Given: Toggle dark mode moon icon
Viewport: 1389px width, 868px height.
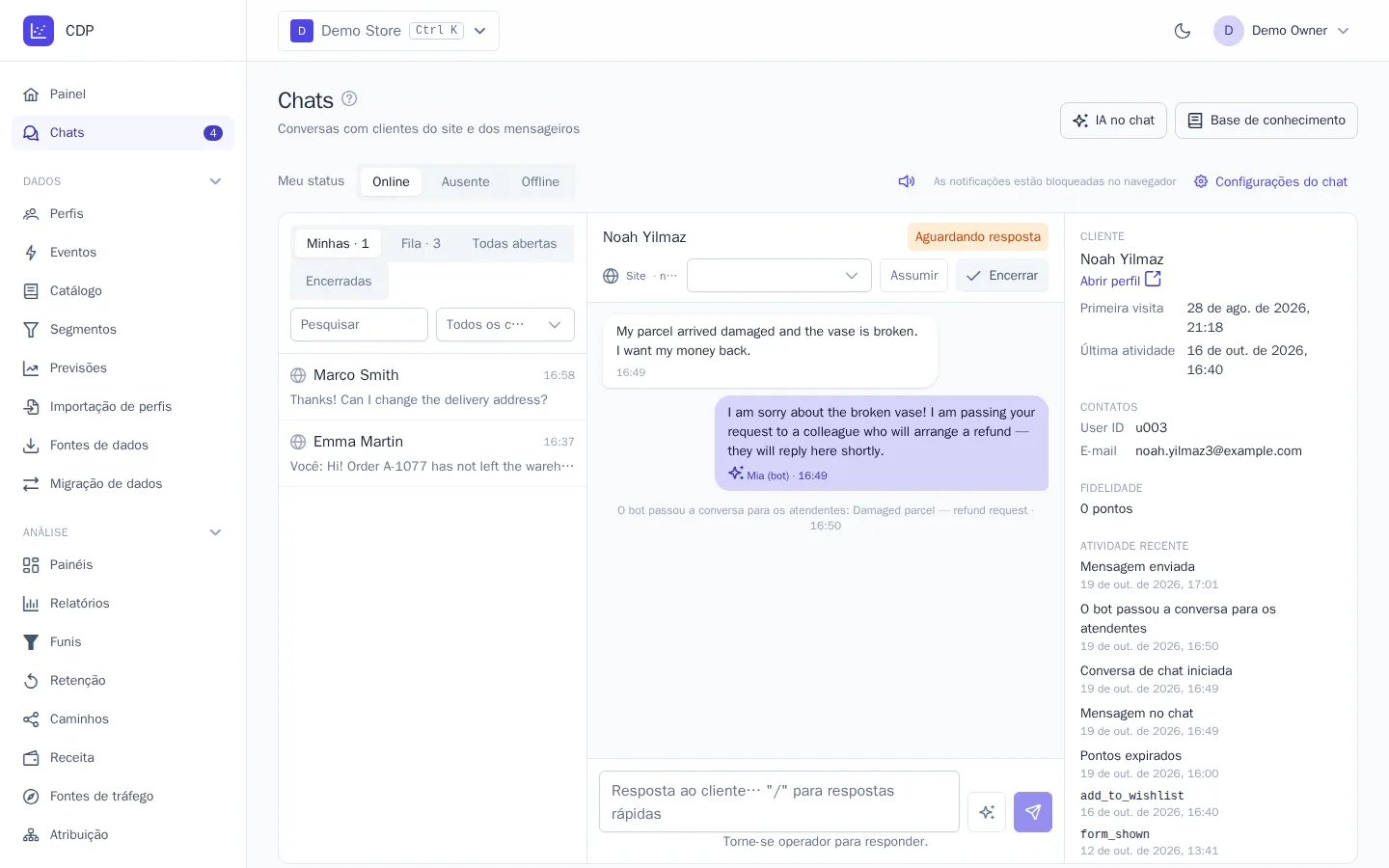Looking at the screenshot, I should tap(1183, 31).
